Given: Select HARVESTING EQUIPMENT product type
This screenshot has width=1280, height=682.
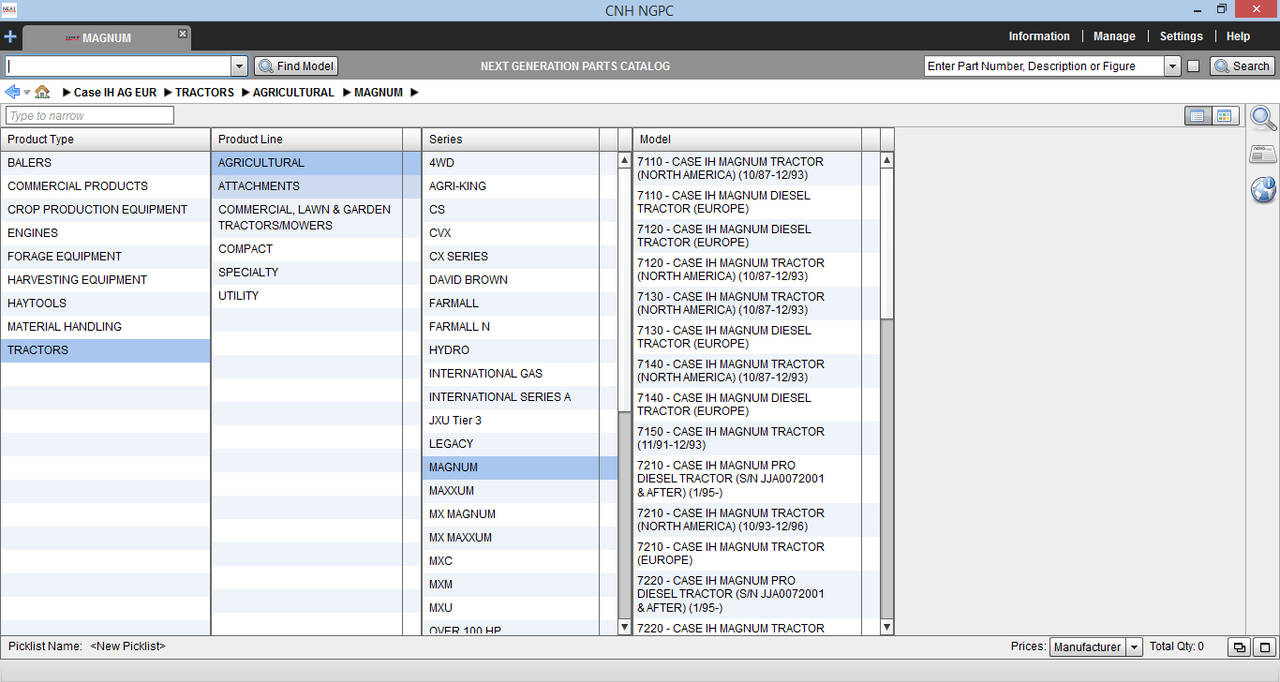Looking at the screenshot, I should point(105,280).
